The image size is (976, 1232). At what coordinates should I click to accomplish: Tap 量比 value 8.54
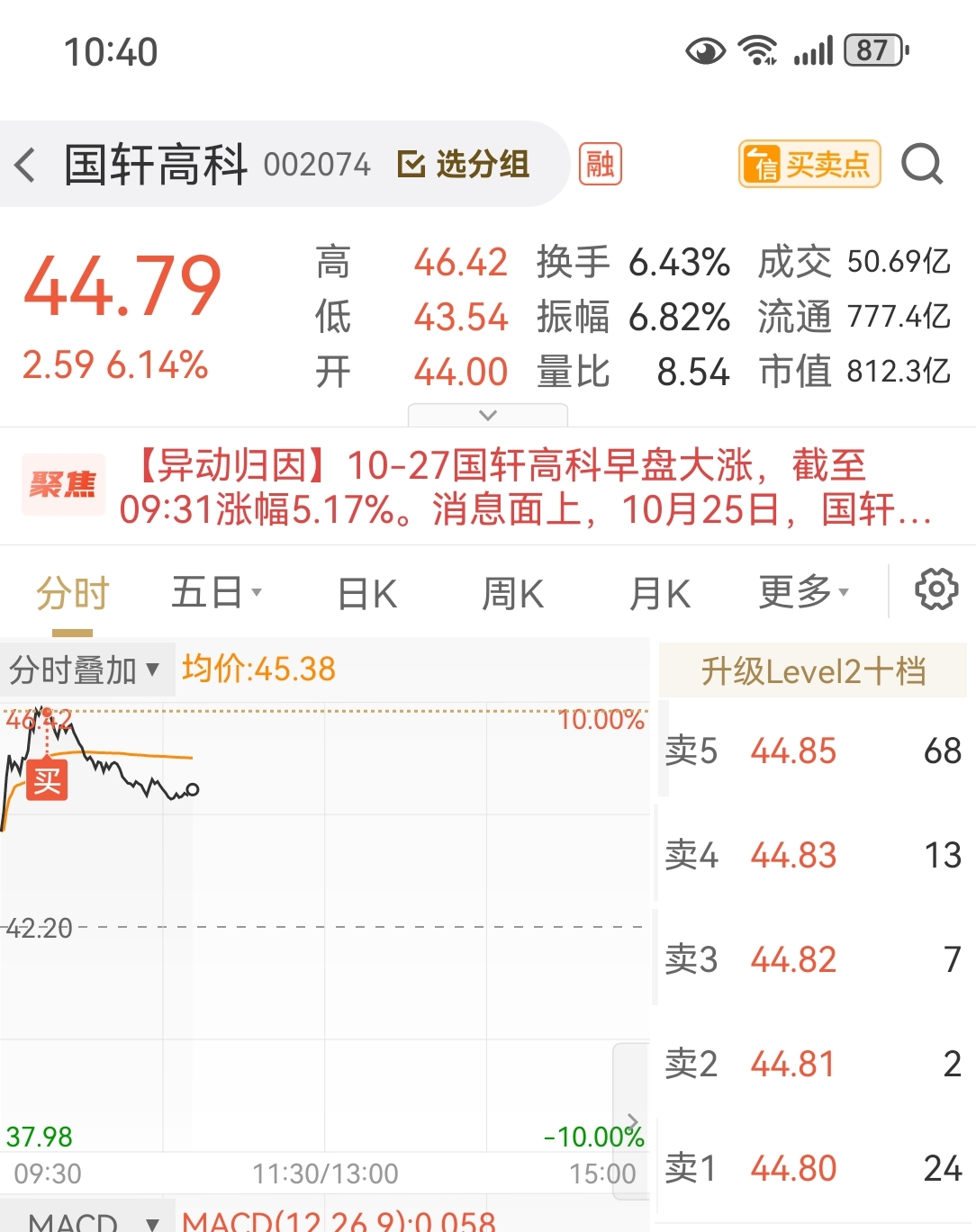point(634,372)
